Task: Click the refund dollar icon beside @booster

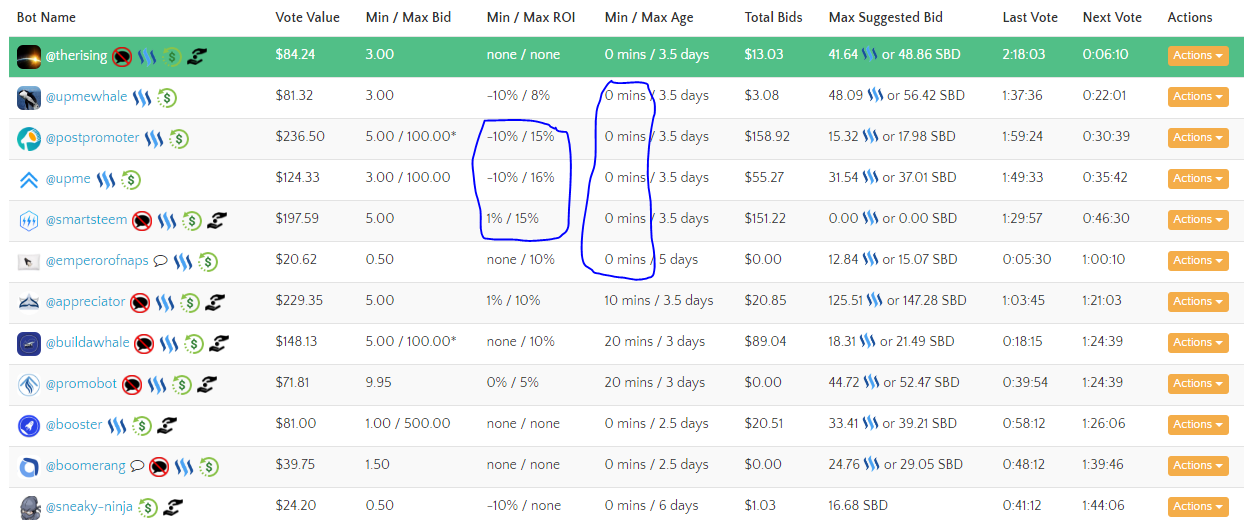Action: [x=142, y=426]
